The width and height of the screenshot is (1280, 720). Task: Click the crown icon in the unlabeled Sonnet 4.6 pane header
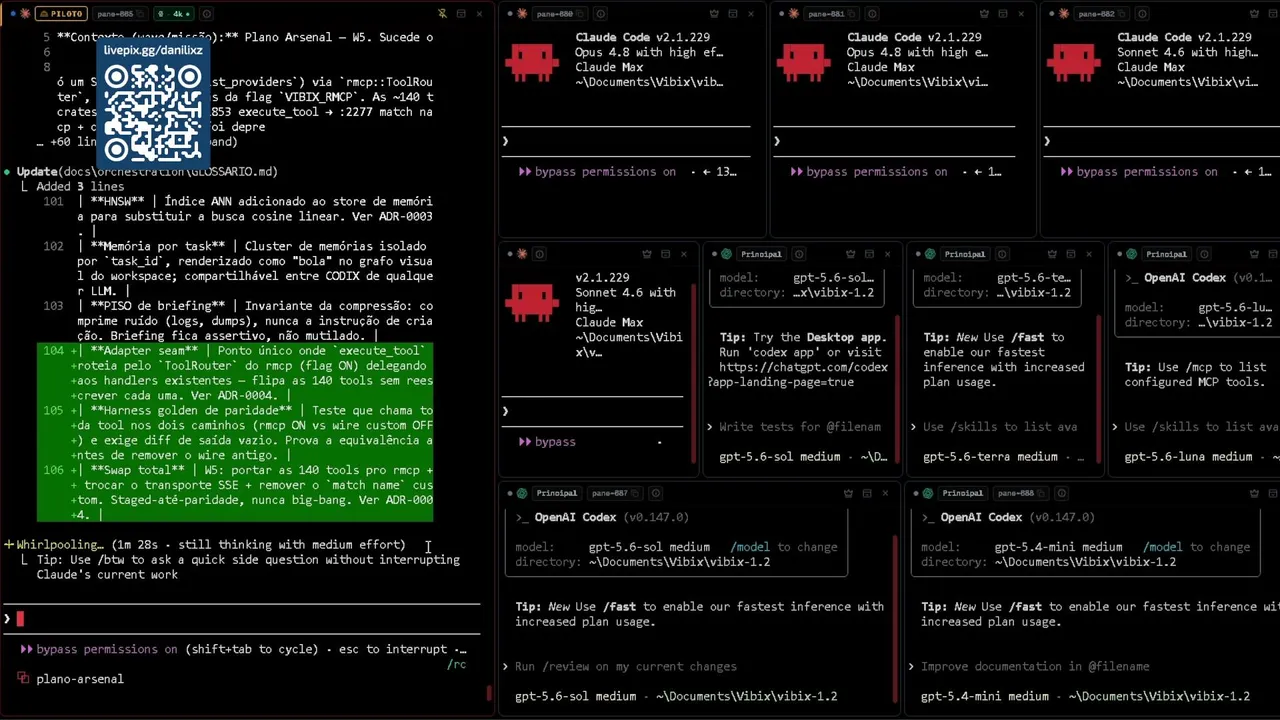pyautogui.click(x=647, y=254)
